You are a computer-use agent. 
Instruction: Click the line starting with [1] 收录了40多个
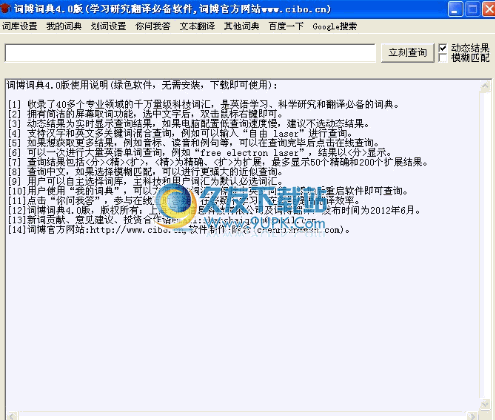pyautogui.click(x=204, y=105)
